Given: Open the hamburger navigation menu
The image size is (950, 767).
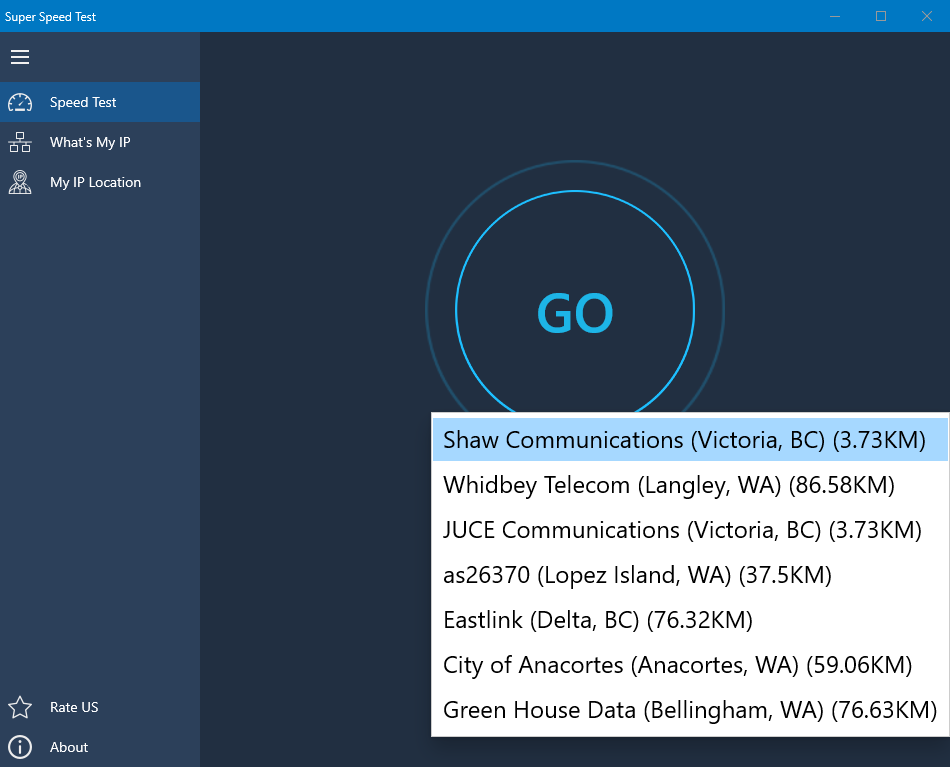Looking at the screenshot, I should (20, 57).
